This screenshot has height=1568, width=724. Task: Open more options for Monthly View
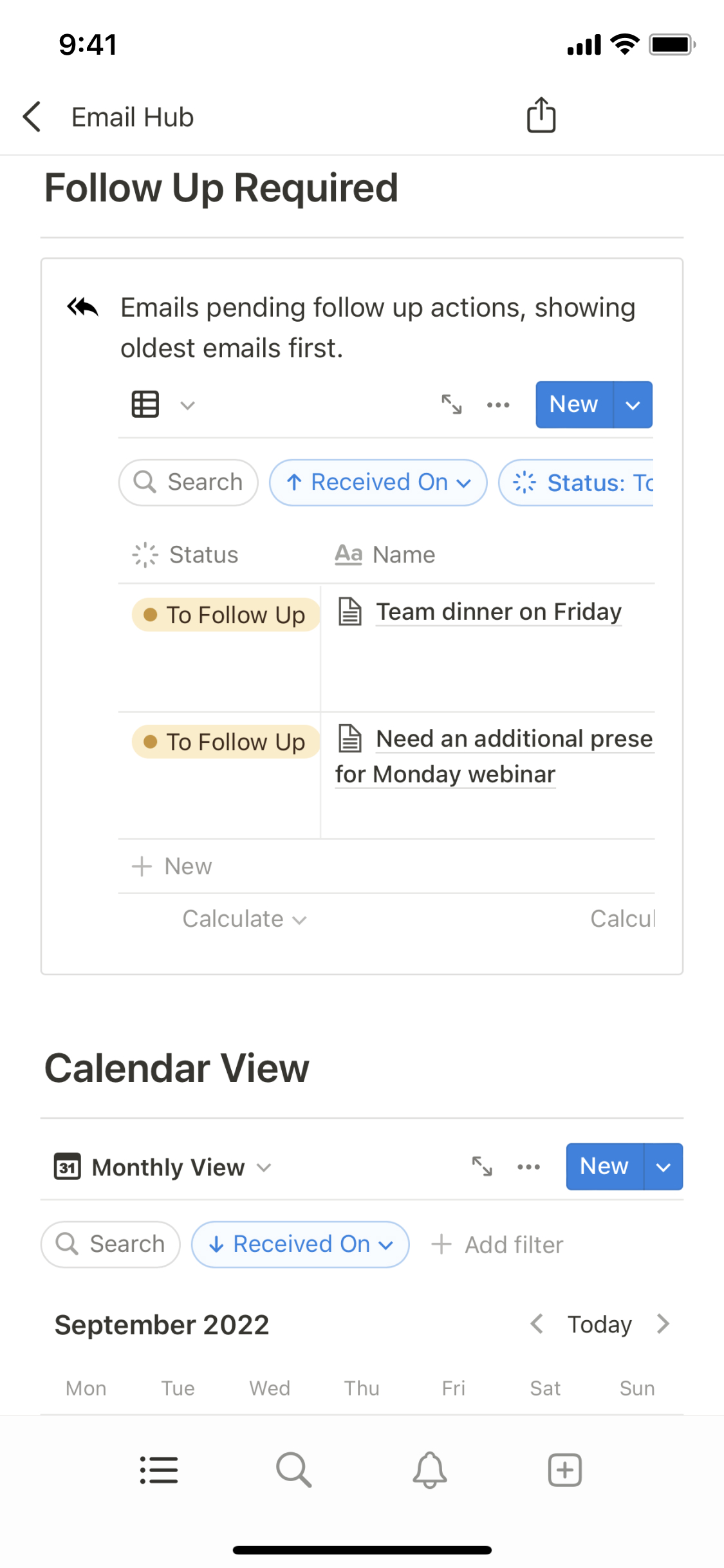[x=528, y=1166]
